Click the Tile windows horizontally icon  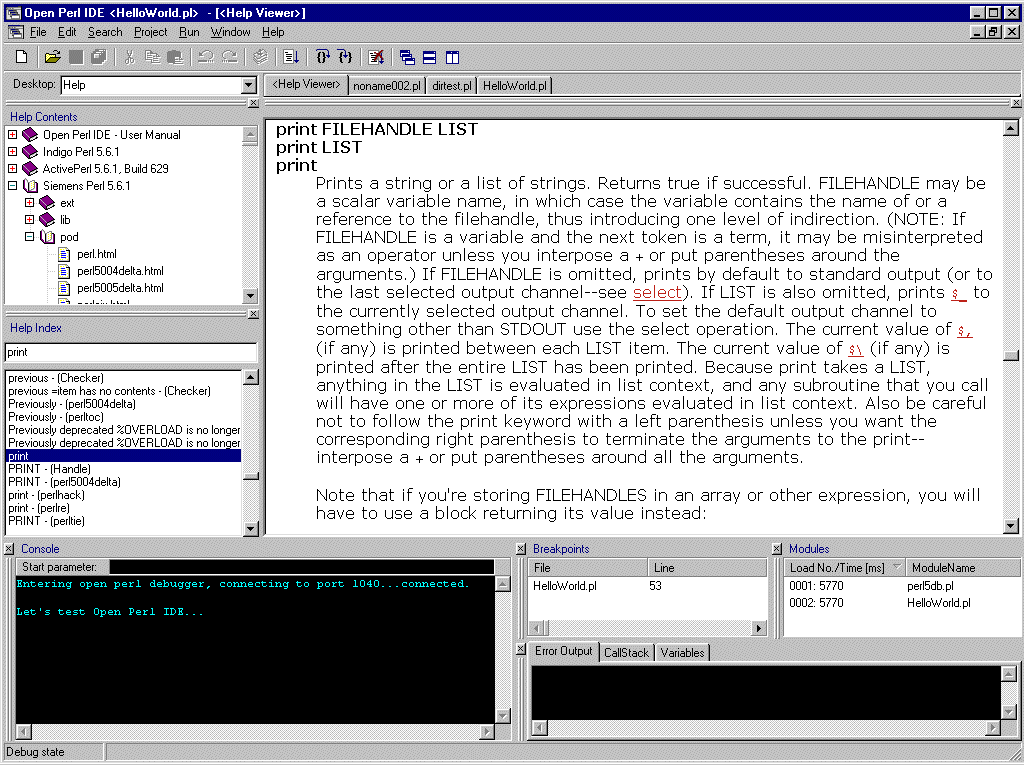pyautogui.click(x=429, y=57)
